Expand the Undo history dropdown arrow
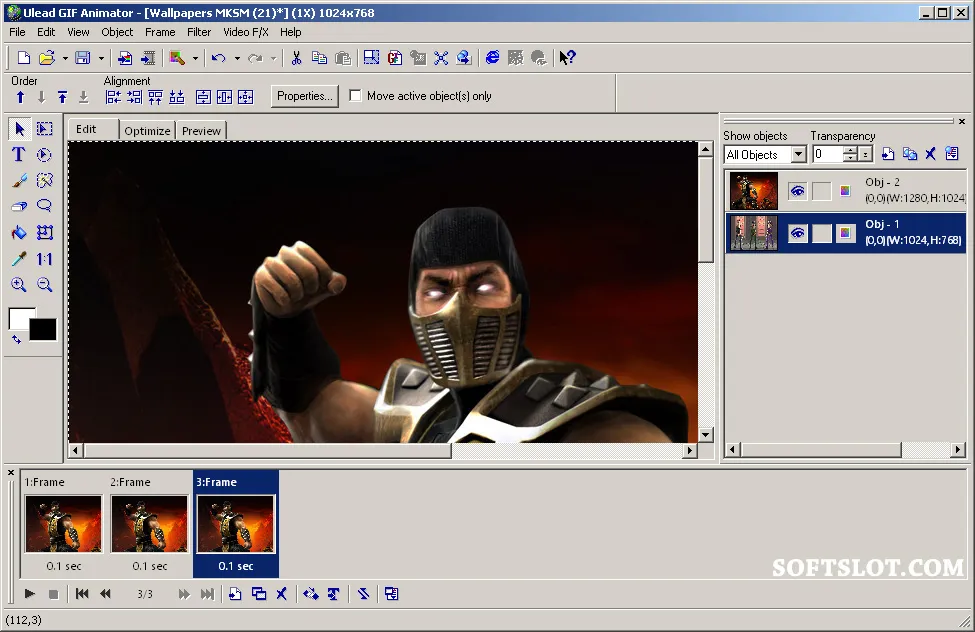 coord(237,58)
